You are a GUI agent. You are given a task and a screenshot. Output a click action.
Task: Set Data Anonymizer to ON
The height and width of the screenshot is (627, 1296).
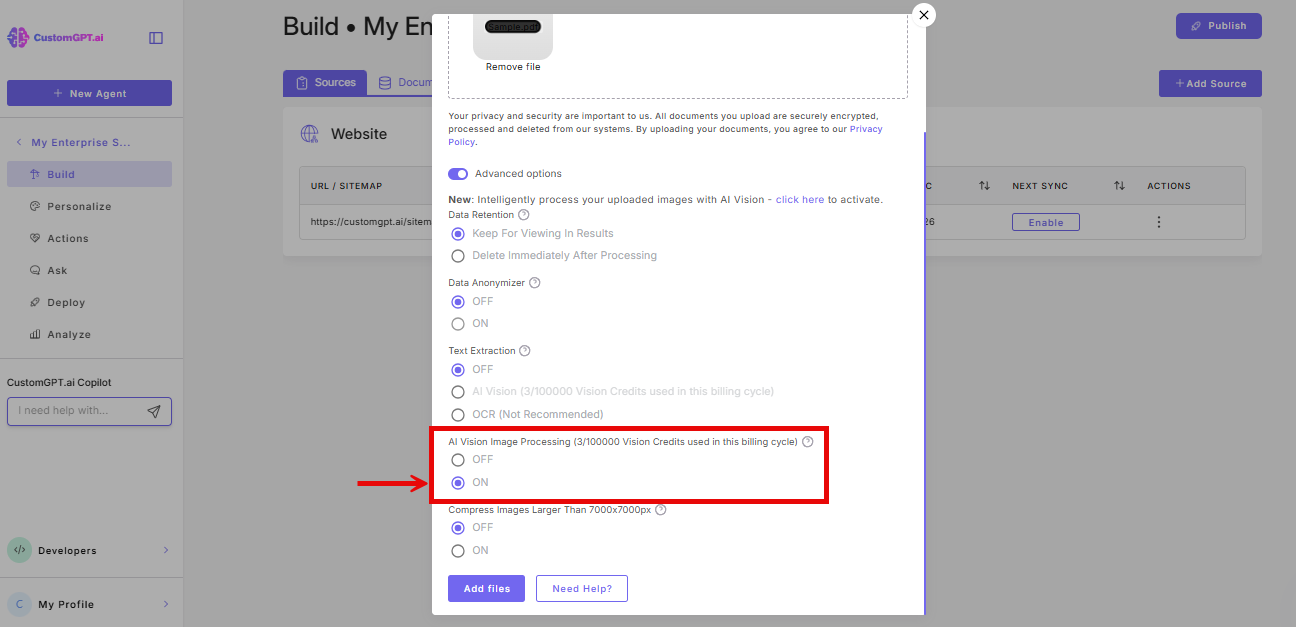click(458, 324)
